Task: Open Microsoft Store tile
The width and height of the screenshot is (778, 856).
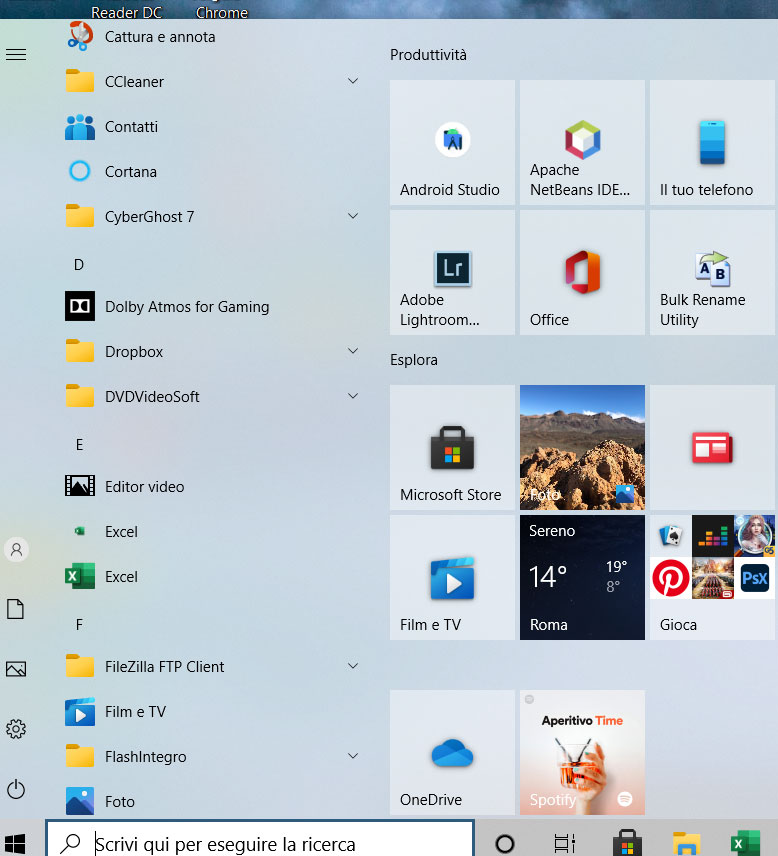Action: point(452,448)
